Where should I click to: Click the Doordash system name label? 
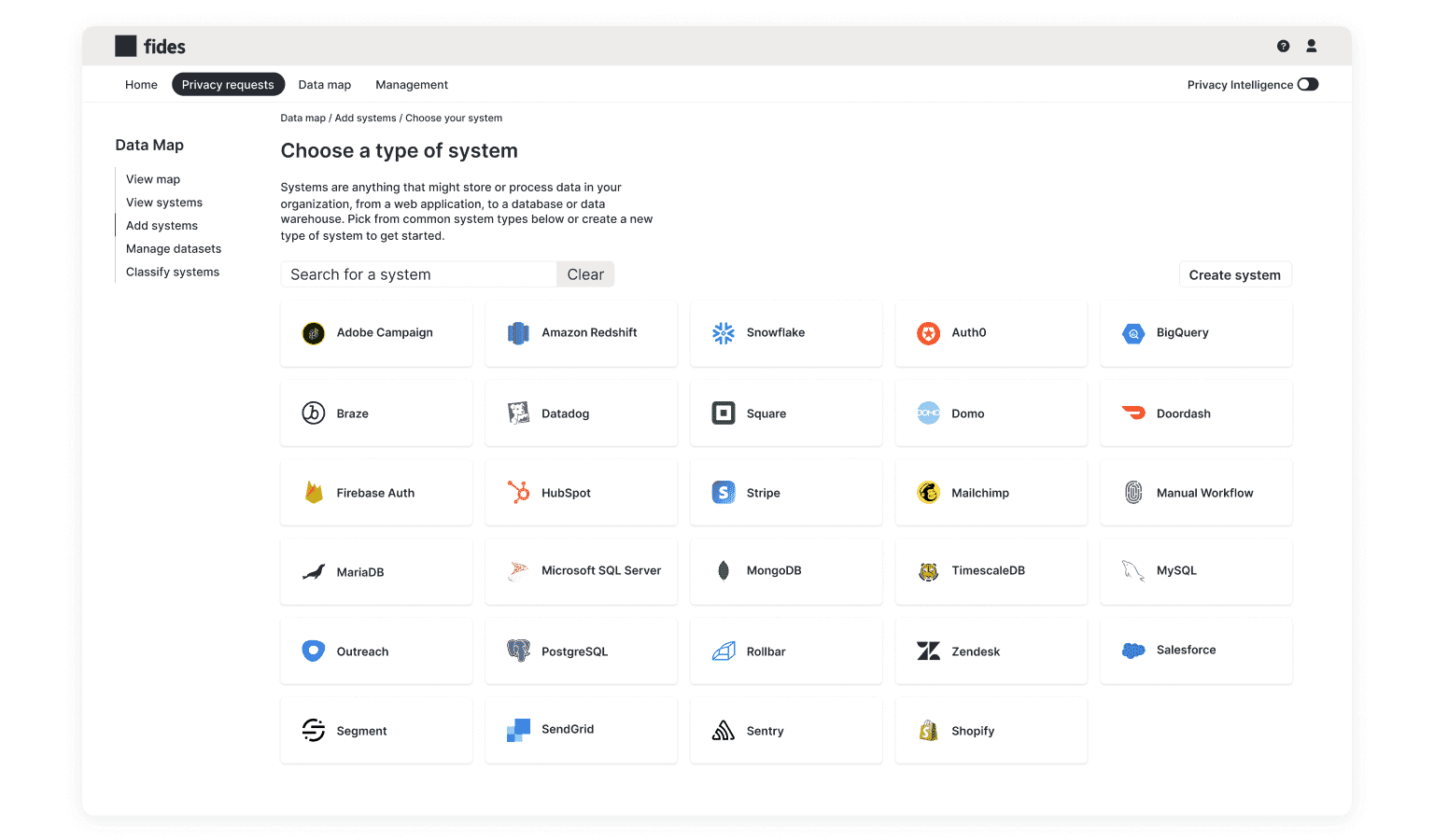pyautogui.click(x=1184, y=413)
